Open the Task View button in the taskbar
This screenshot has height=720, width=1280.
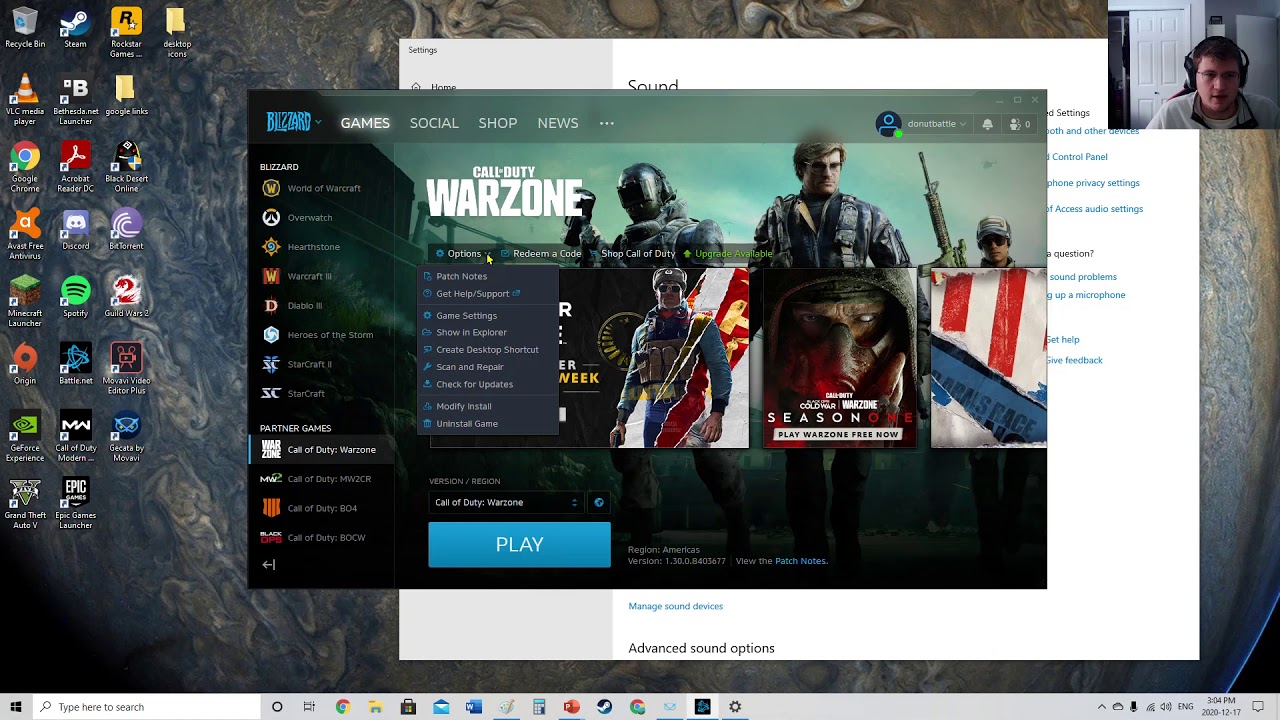coord(309,707)
